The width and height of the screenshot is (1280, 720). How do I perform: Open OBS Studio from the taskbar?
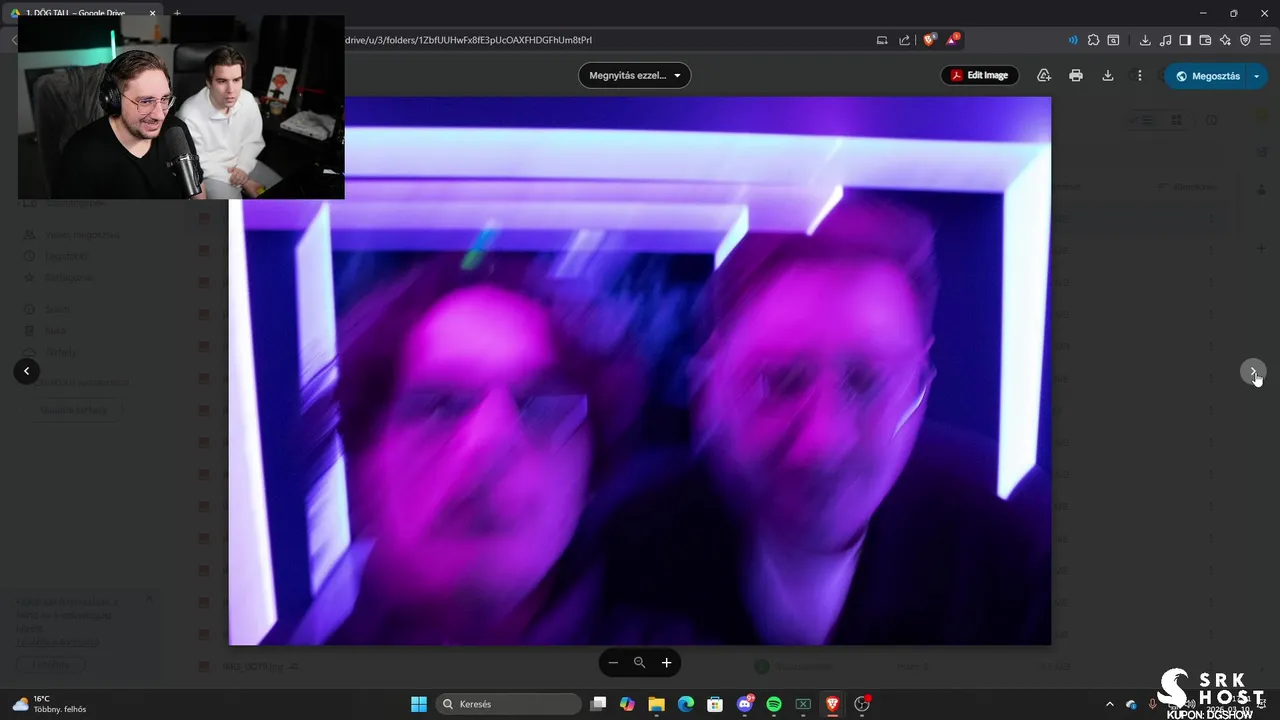(862, 704)
